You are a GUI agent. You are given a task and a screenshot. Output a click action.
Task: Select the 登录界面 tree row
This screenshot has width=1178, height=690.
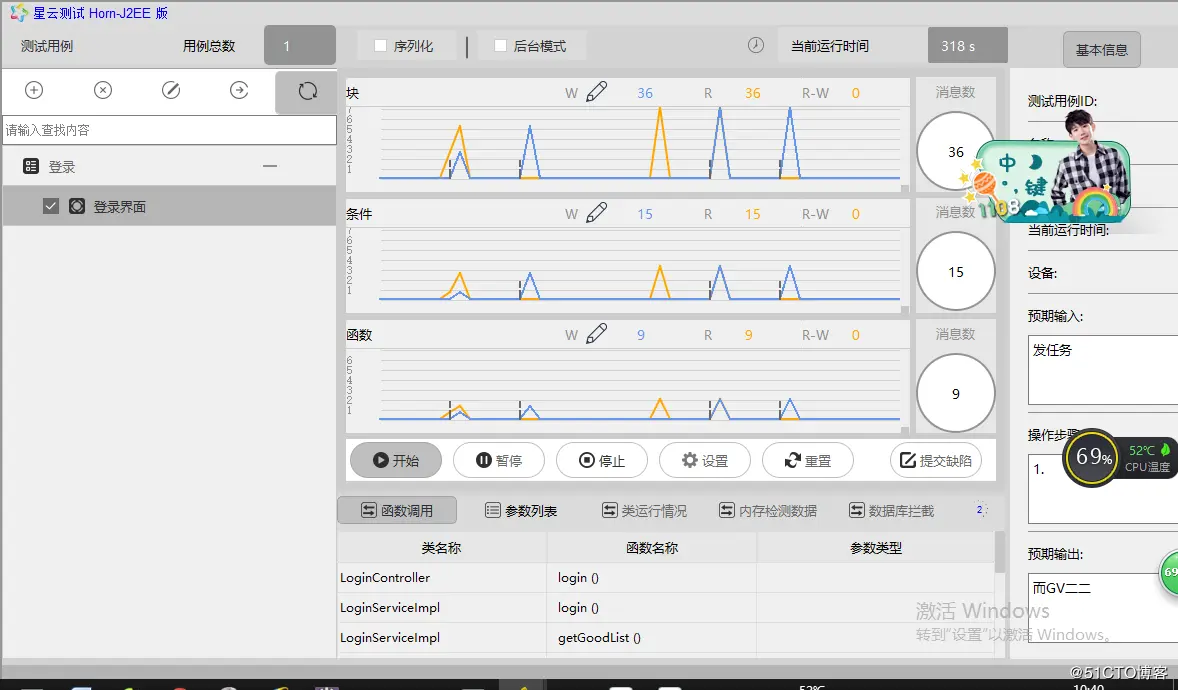170,206
